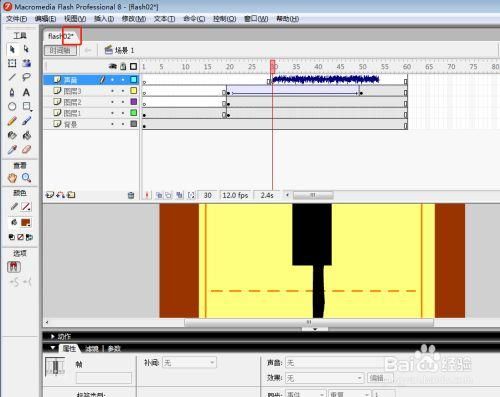Hide the 声音 layer using its eye dot

coord(113,80)
